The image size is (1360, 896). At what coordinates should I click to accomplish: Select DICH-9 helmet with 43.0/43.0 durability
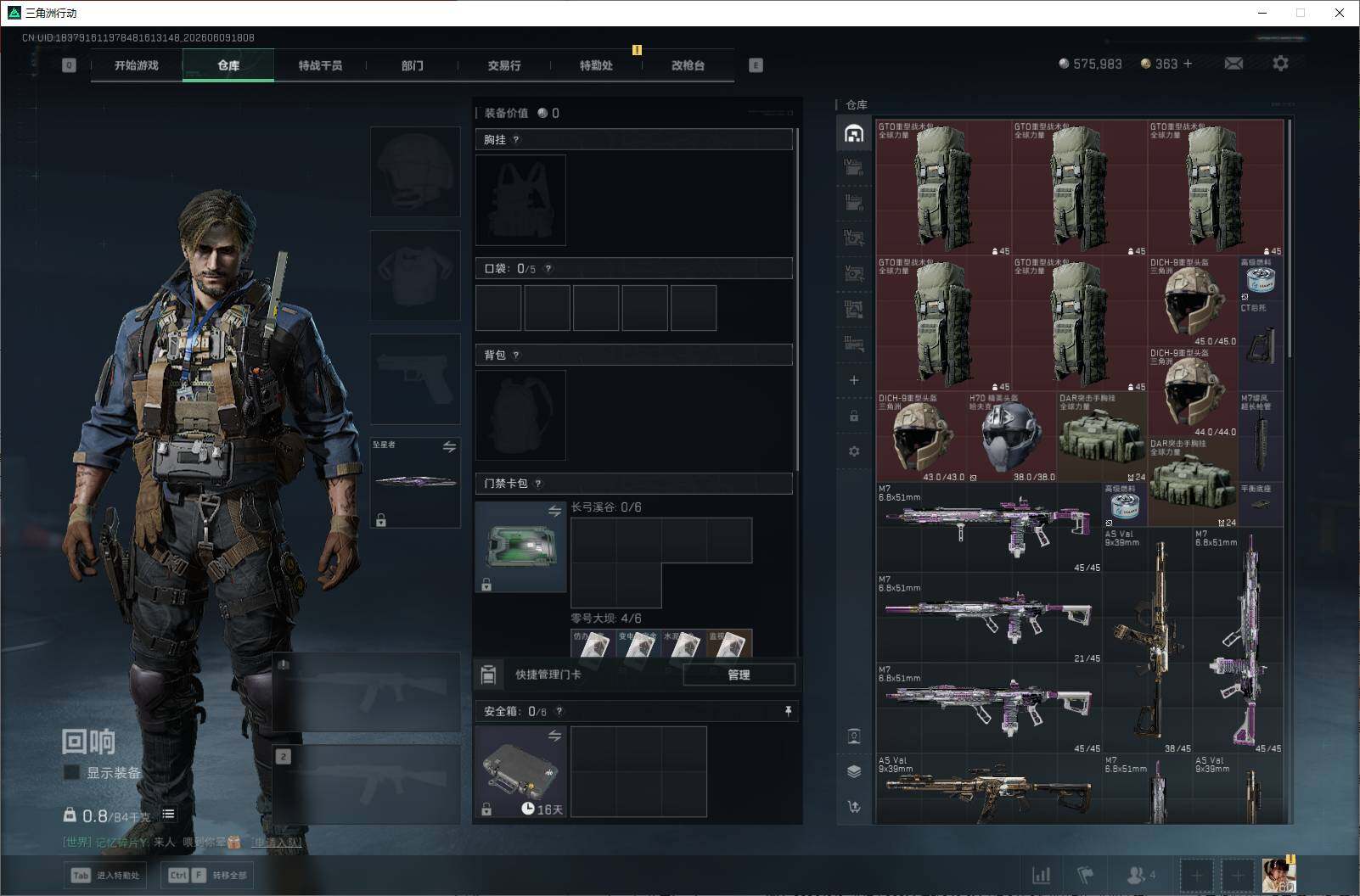pos(922,437)
